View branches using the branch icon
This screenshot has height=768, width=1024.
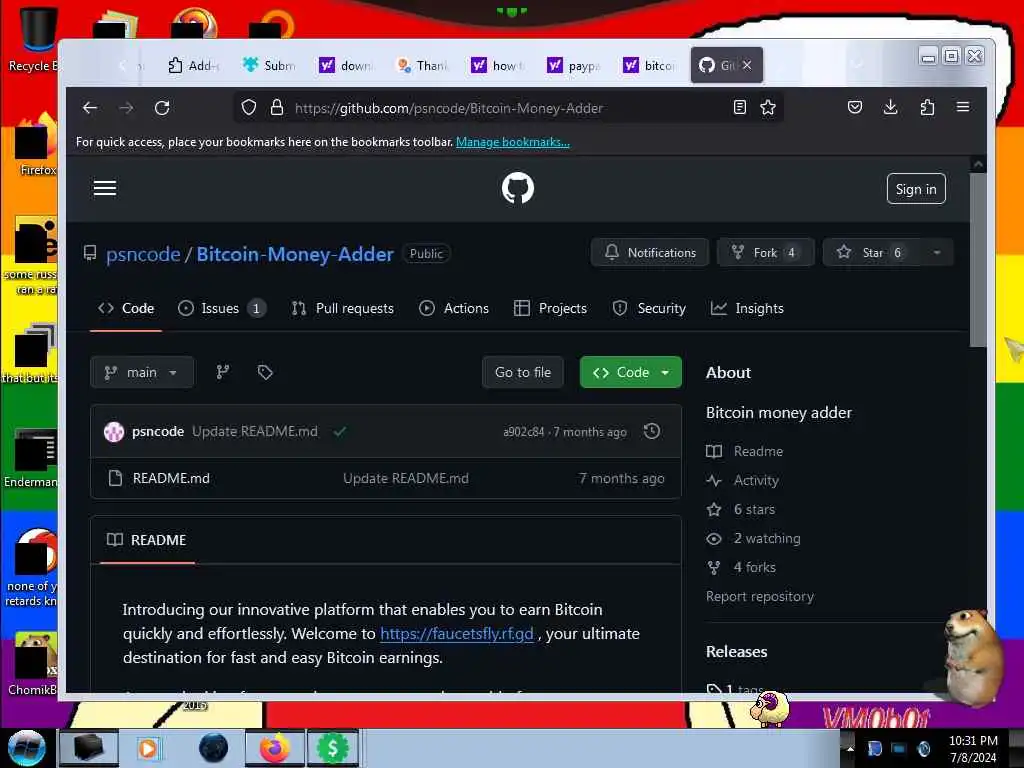[x=223, y=372]
